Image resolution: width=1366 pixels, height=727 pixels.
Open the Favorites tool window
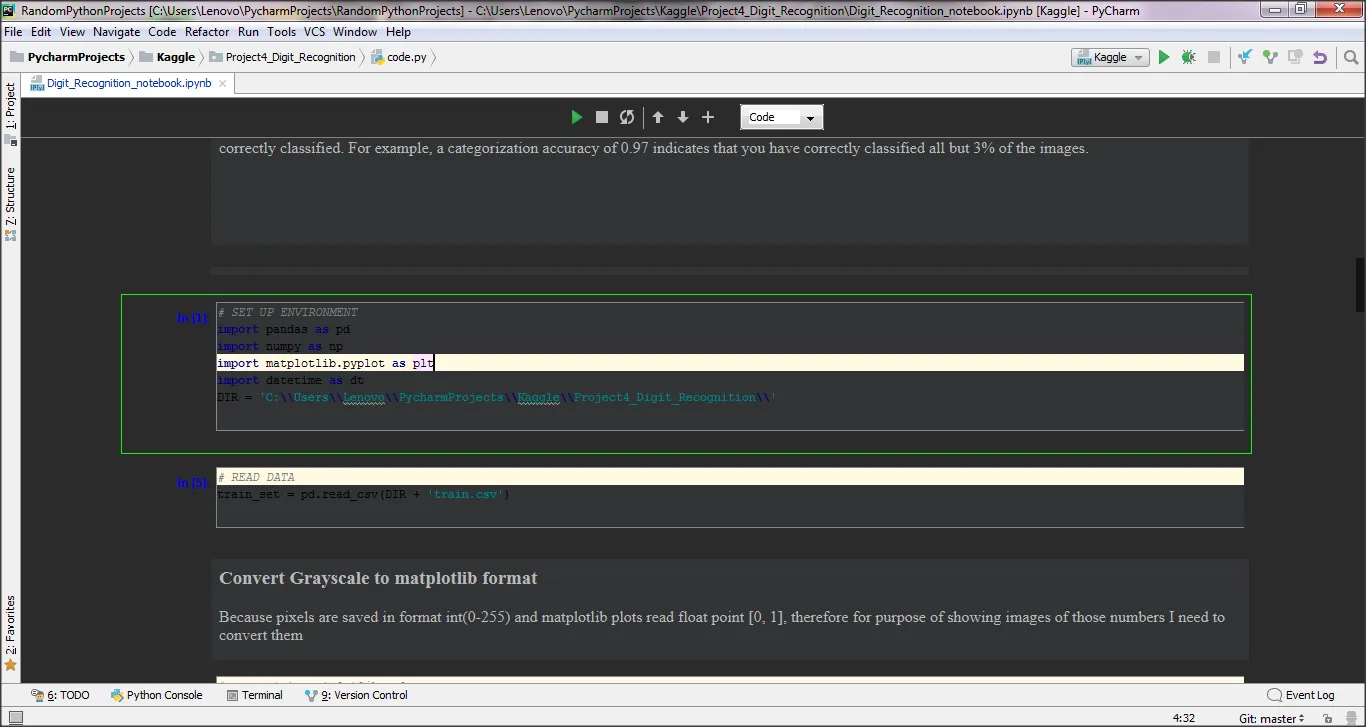(11, 632)
